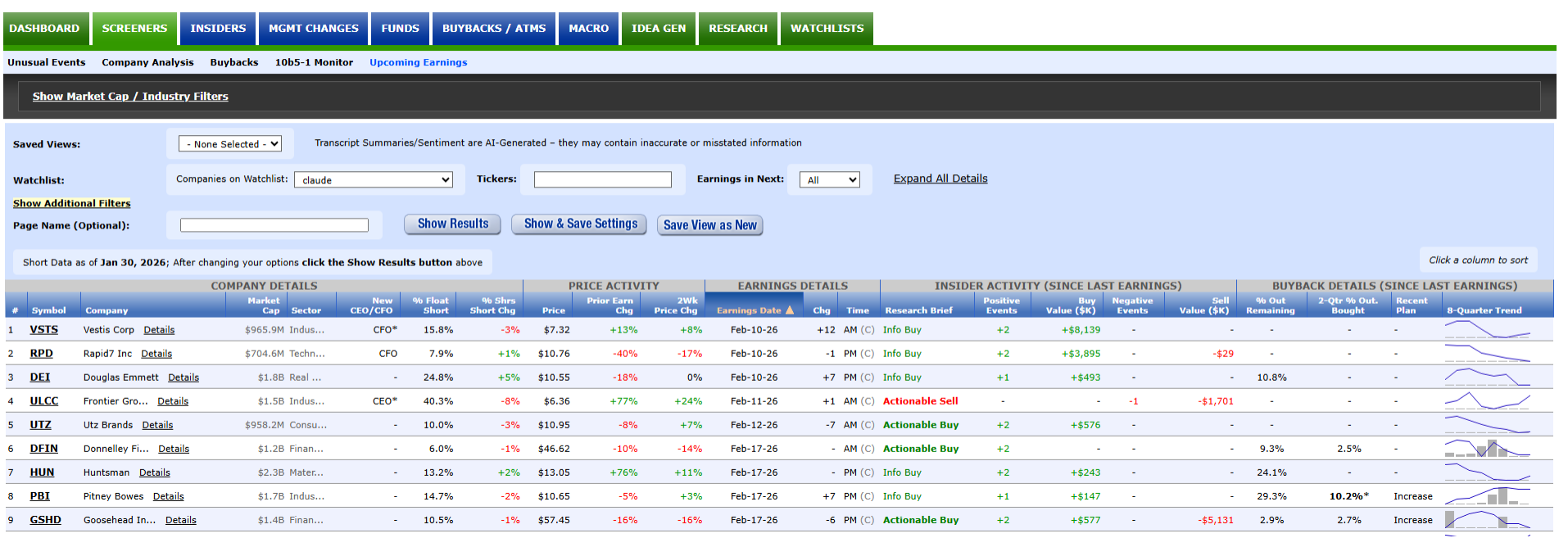Select the 10b5-1 Monitor submenu item

click(x=314, y=62)
